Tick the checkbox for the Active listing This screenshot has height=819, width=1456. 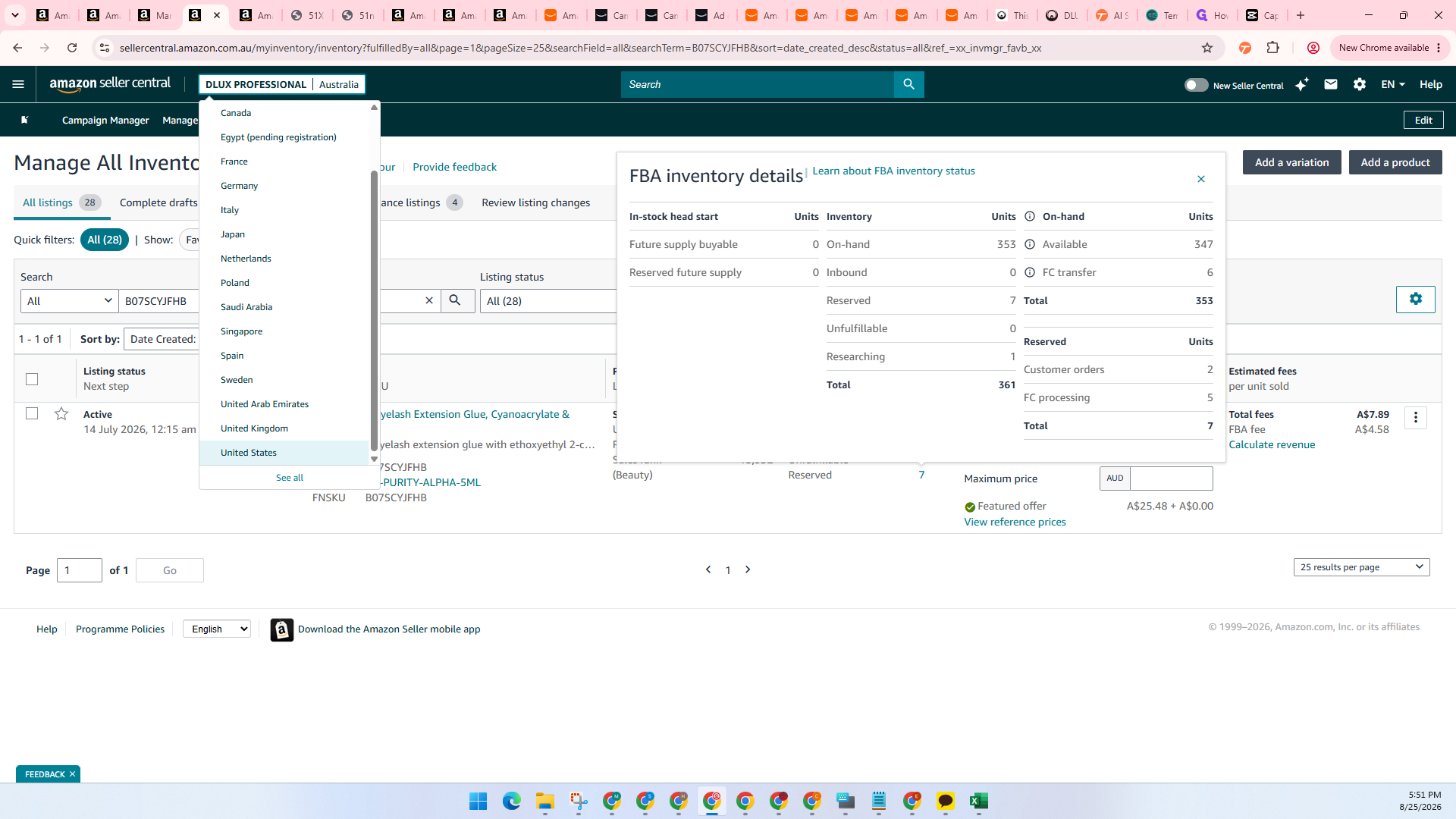[32, 413]
